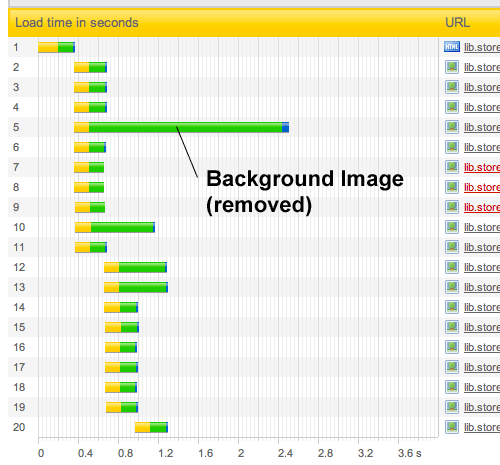The height and width of the screenshot is (465, 500).
Task: Click the Load time in seconds header
Action: [77, 23]
